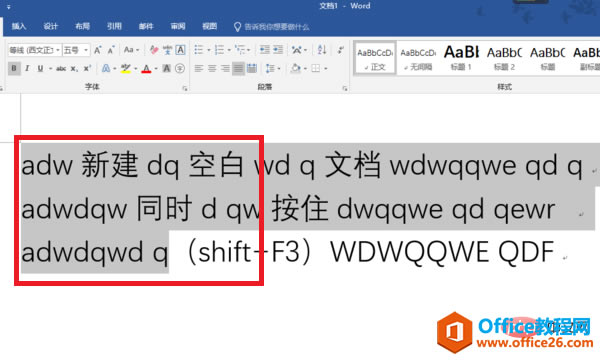Open change case Aa dropdown
600x360 pixels.
pos(131,50)
